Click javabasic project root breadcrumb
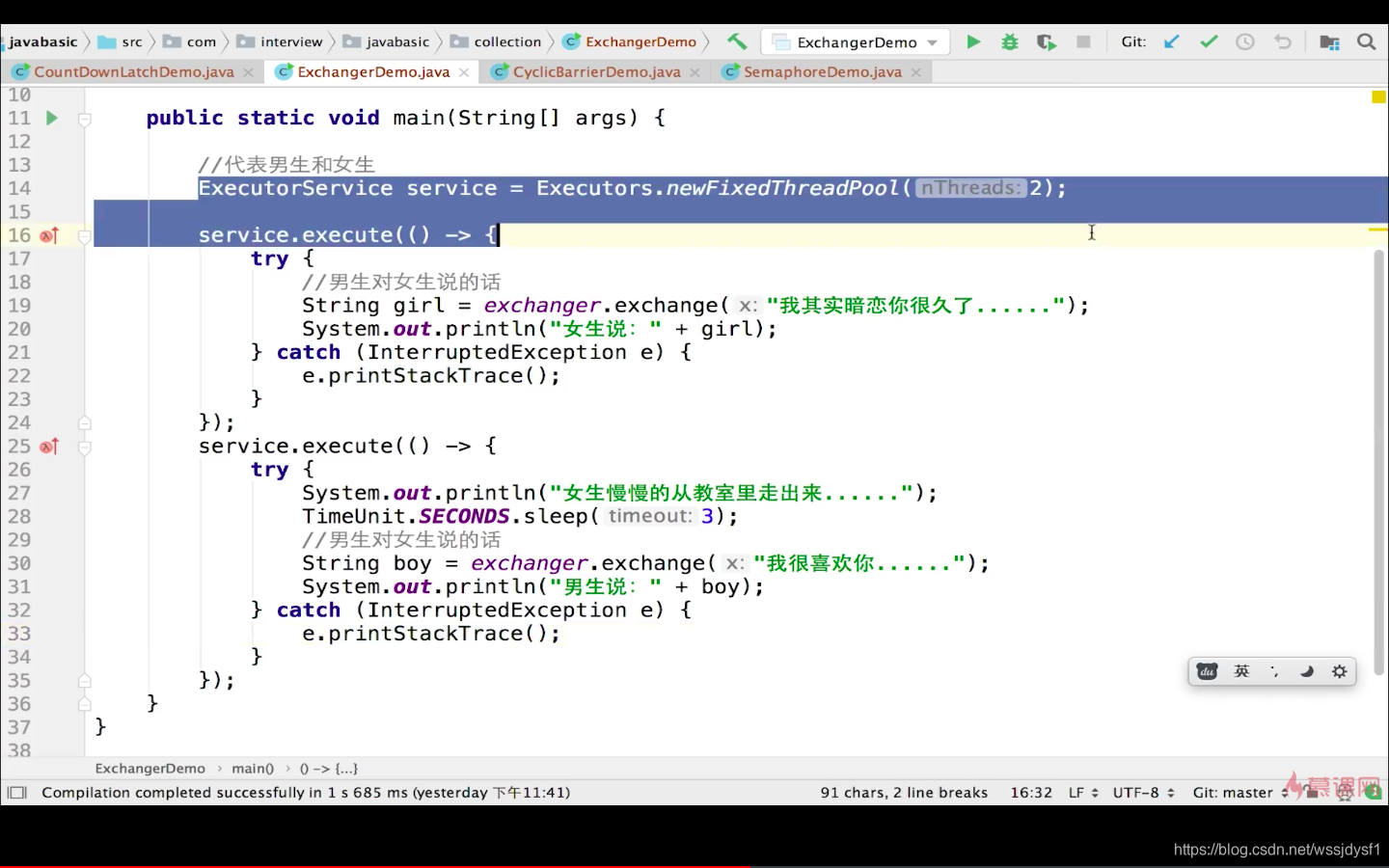This screenshot has height=868, width=1389. (42, 41)
